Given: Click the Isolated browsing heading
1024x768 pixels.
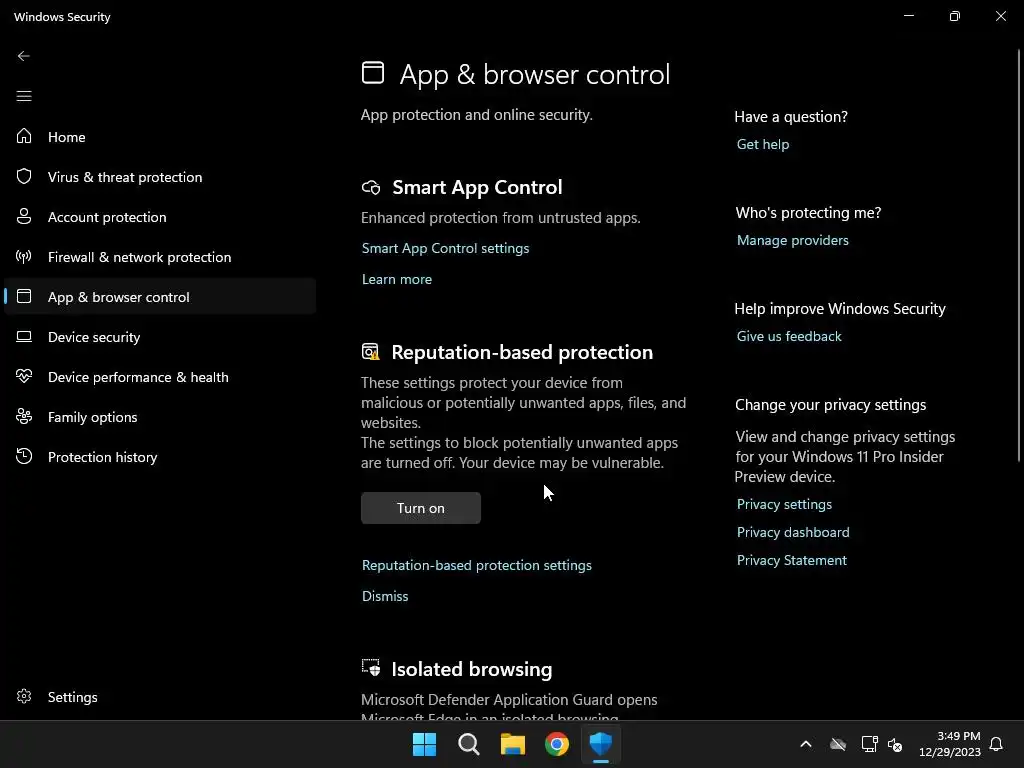Looking at the screenshot, I should (472, 669).
